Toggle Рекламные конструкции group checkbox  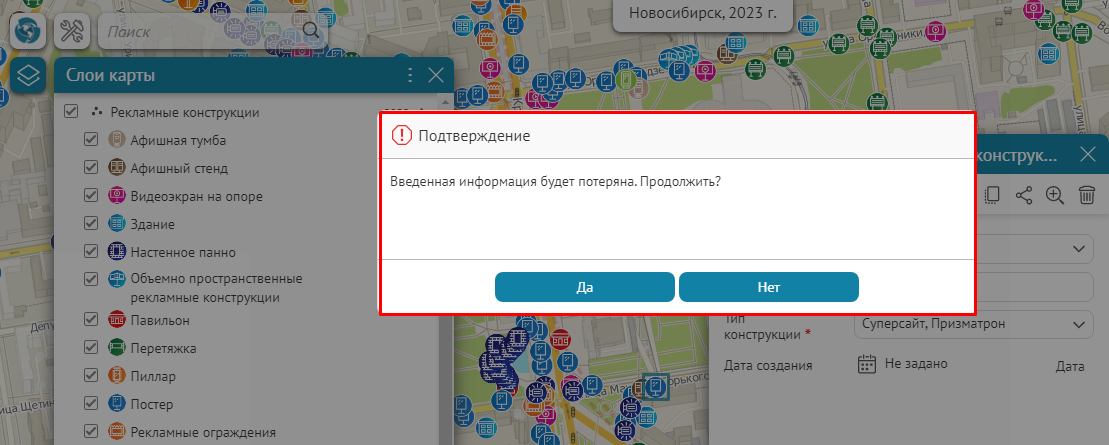tap(71, 112)
